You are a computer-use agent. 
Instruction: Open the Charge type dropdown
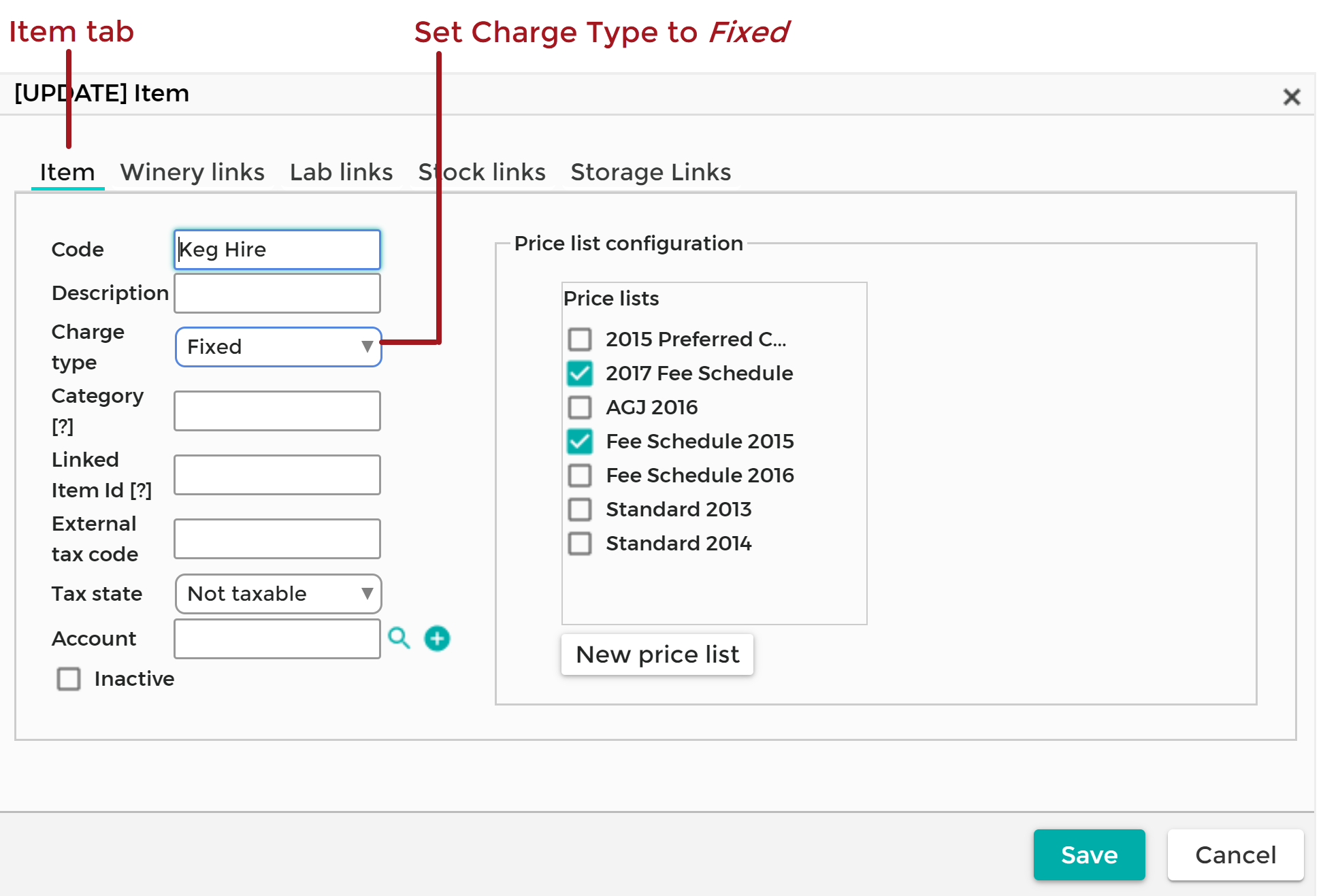278,347
